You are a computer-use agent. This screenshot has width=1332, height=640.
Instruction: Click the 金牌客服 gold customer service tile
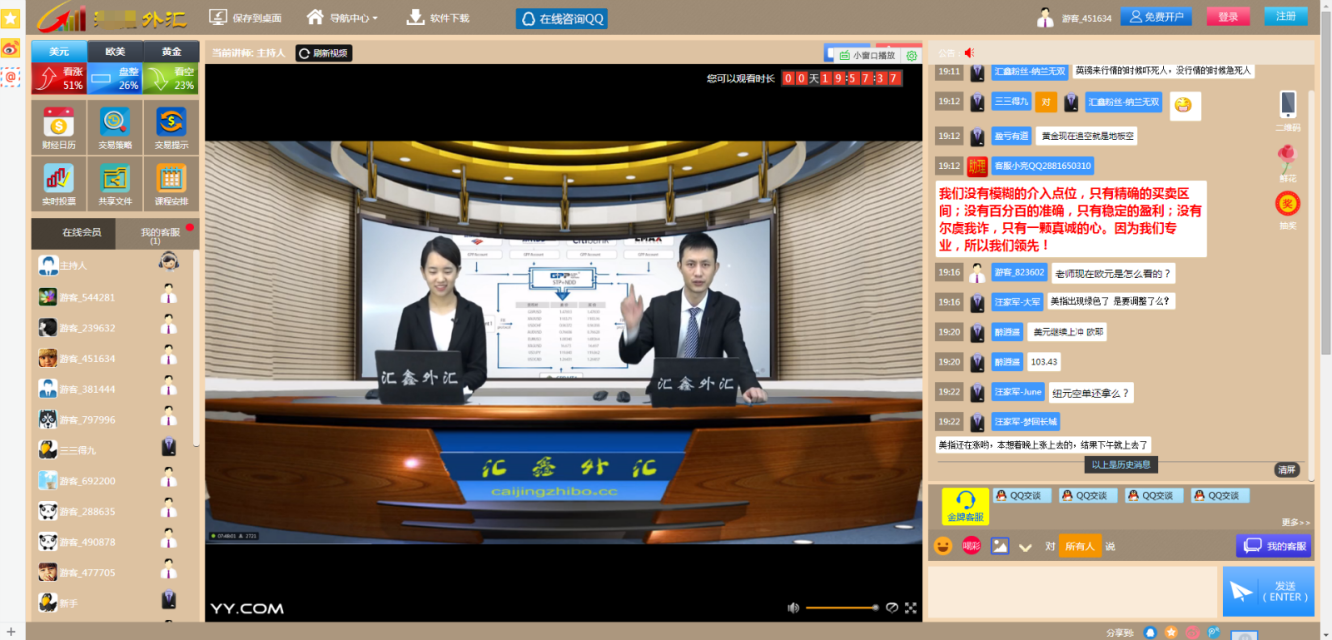point(965,506)
